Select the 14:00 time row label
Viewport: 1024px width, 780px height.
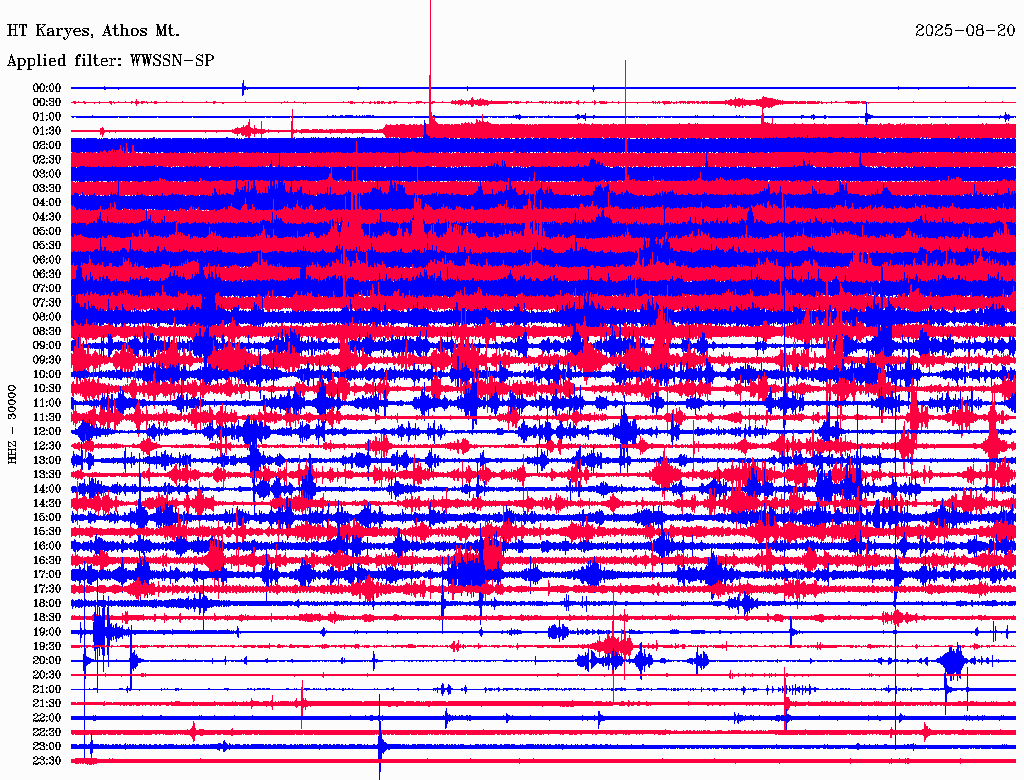pyautogui.click(x=47, y=489)
